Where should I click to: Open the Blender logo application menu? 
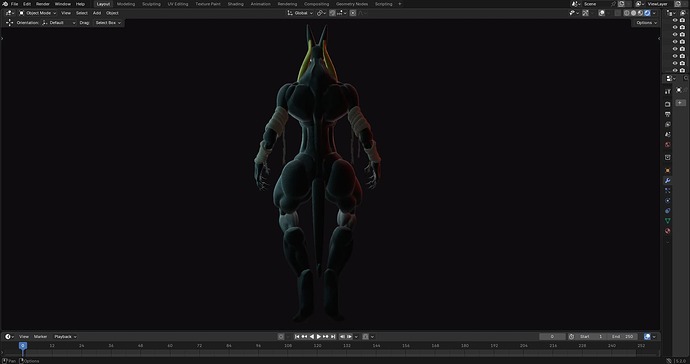coord(5,4)
